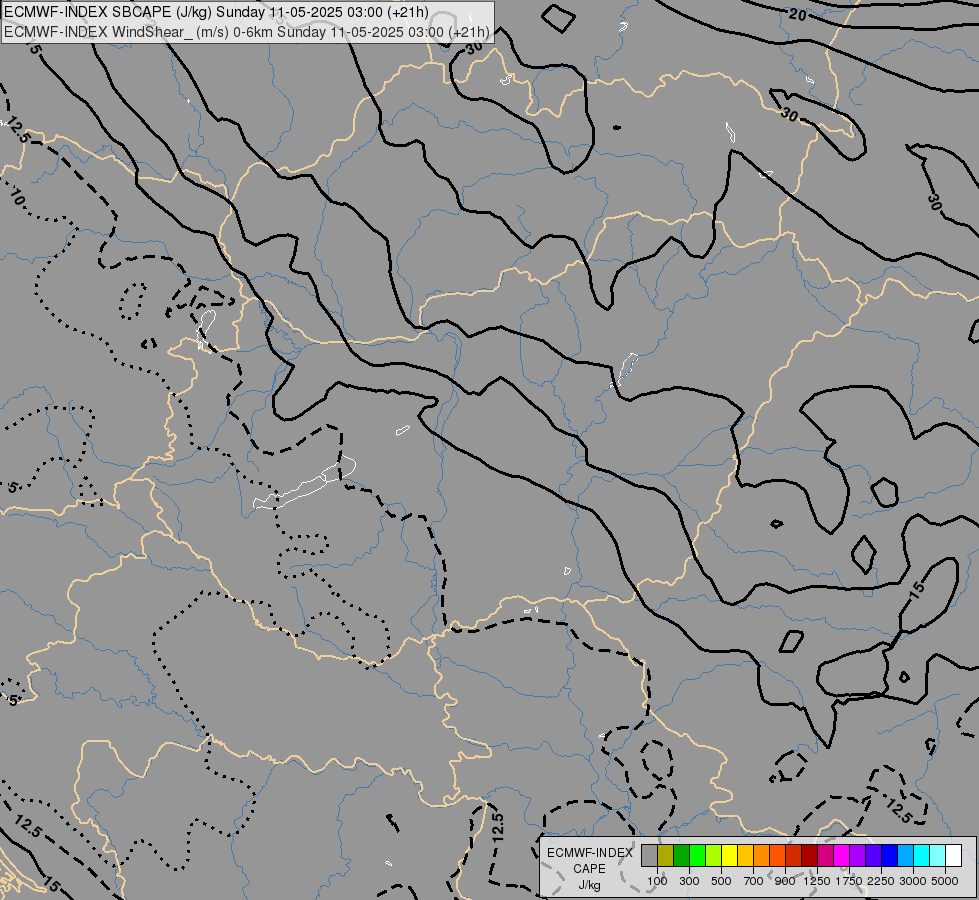
Task: Click the "J/kg" unit label in legend
Action: [589, 885]
